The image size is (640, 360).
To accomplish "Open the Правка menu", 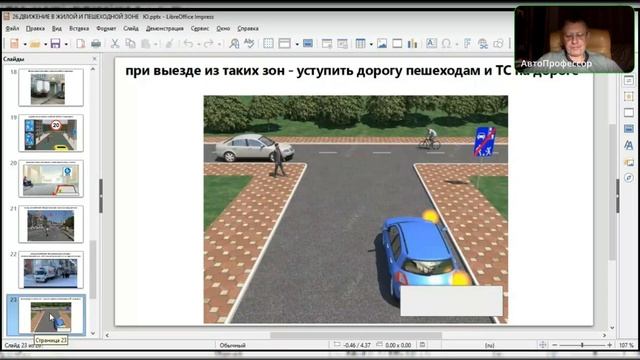I will 35,29.
